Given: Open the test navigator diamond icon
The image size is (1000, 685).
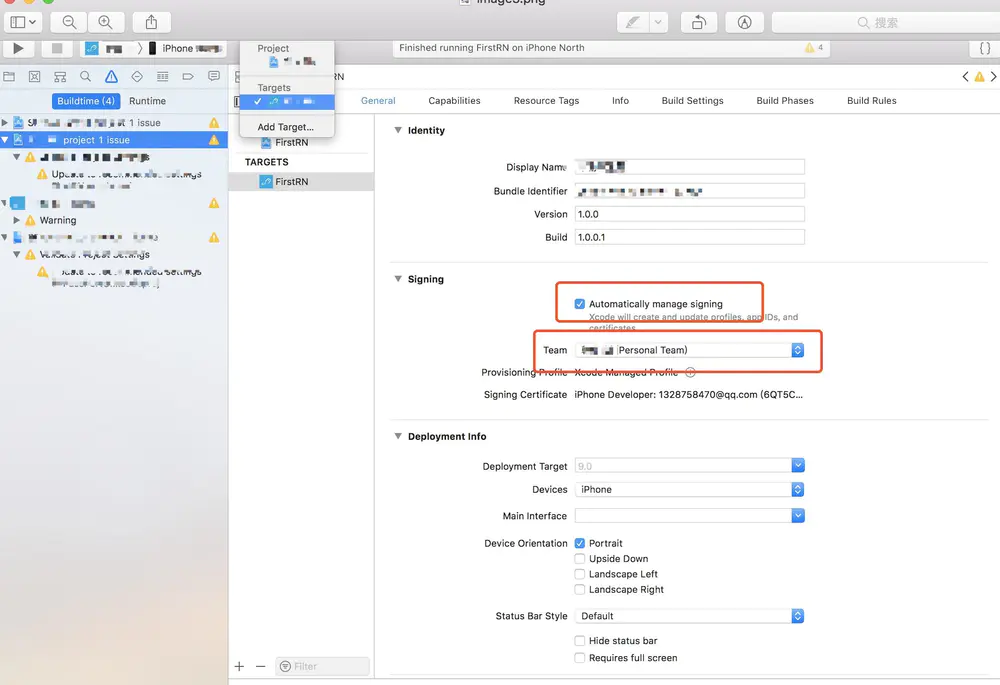Looking at the screenshot, I should [137, 77].
